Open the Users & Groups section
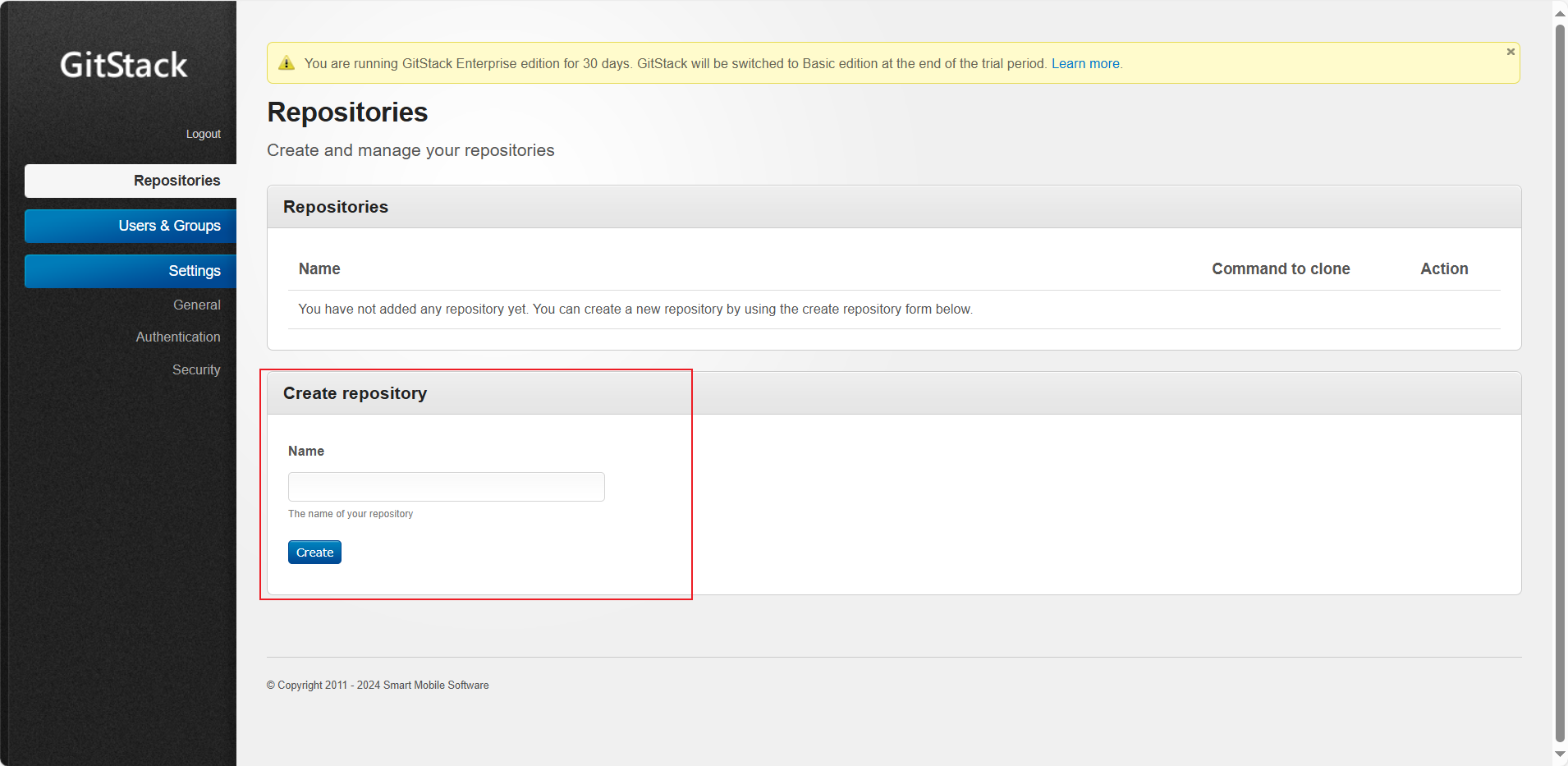The width and height of the screenshot is (1568, 766). pyautogui.click(x=131, y=226)
